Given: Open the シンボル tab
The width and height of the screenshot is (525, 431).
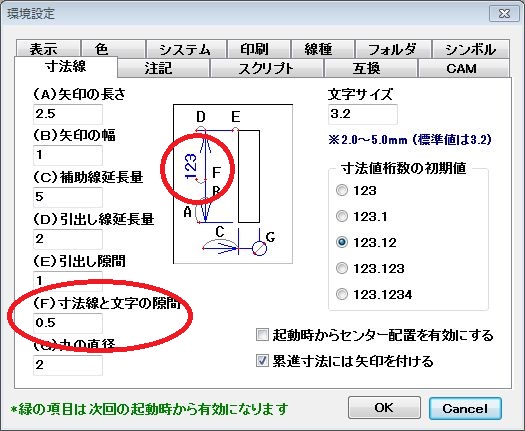Looking at the screenshot, I should pyautogui.click(x=471, y=49).
